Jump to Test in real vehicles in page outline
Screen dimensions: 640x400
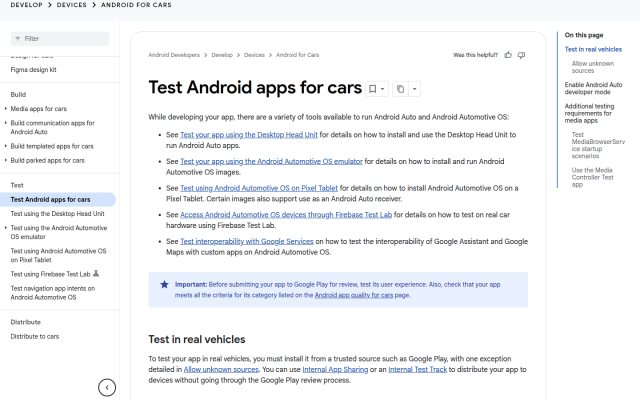pyautogui.click(x=593, y=49)
